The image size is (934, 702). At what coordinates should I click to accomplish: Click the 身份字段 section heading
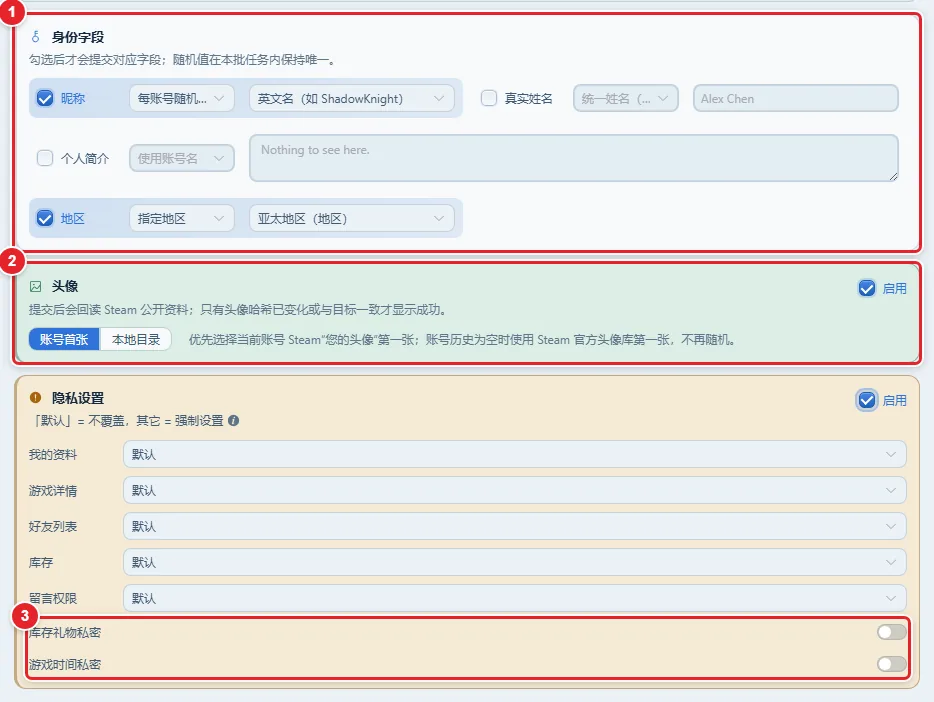[x=78, y=37]
